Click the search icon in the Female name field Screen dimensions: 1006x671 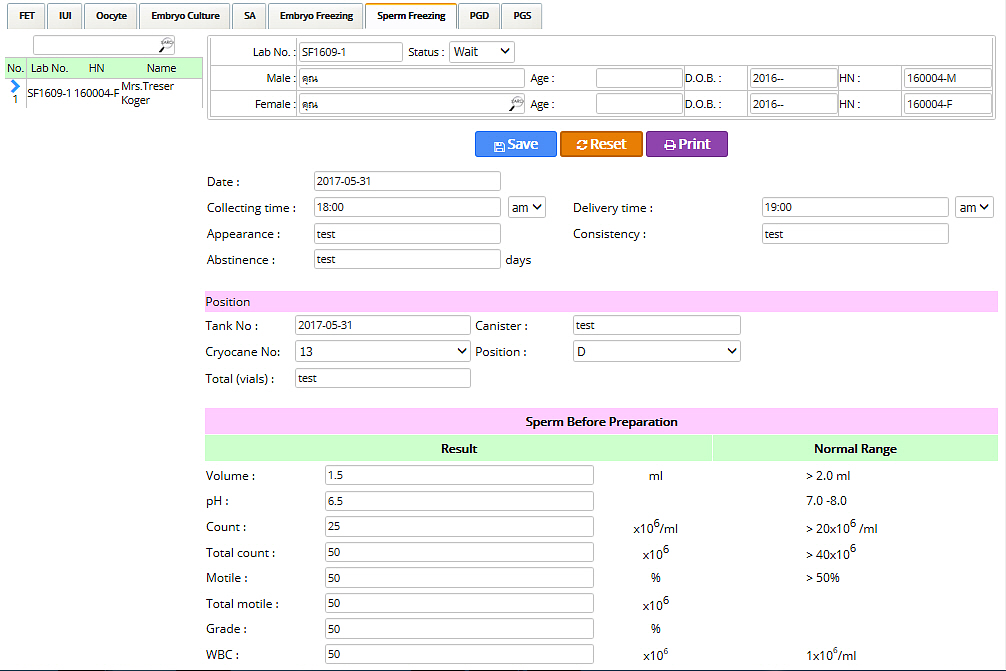coord(516,104)
